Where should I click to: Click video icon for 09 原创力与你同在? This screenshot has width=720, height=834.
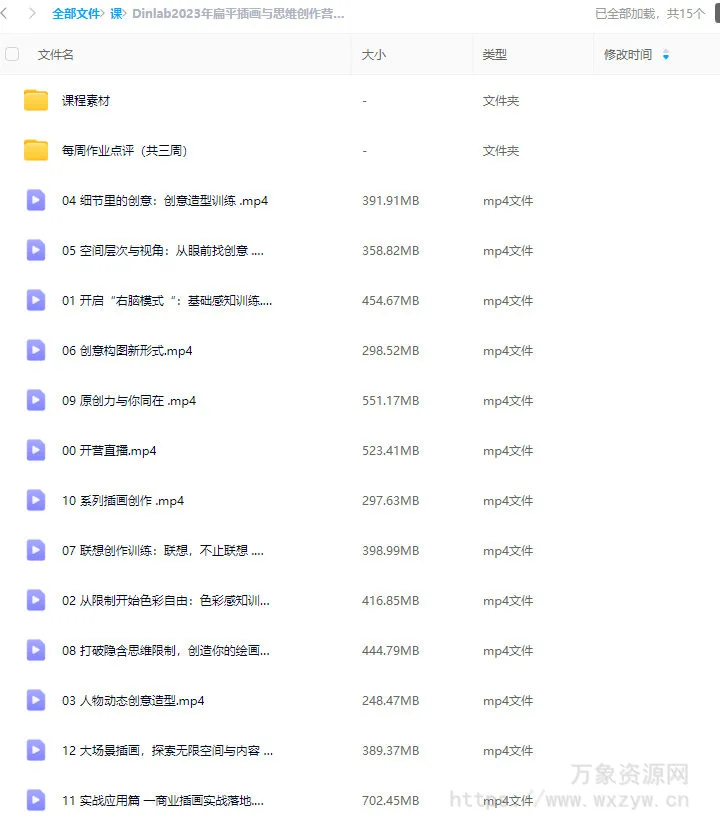[x=36, y=401]
